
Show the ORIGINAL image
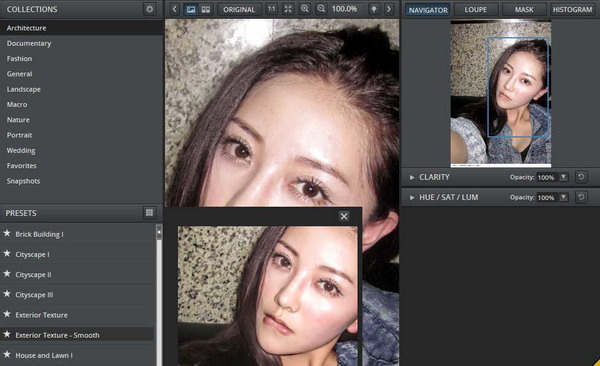coord(239,10)
